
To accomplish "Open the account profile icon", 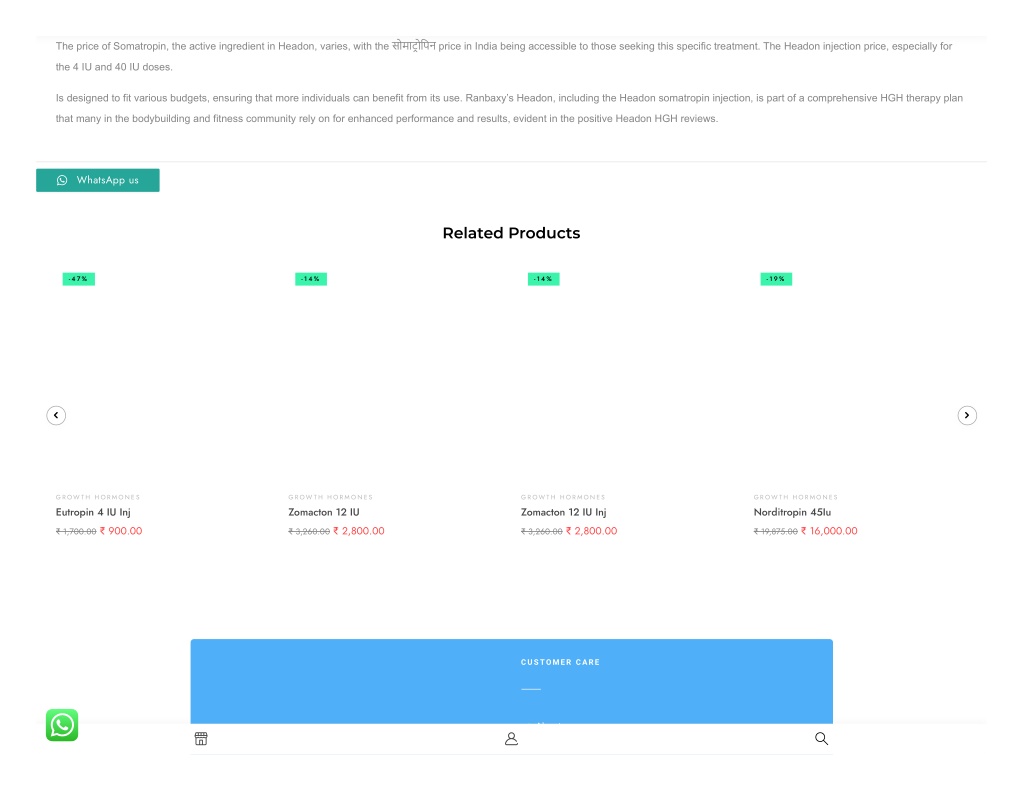I will coord(511,739).
